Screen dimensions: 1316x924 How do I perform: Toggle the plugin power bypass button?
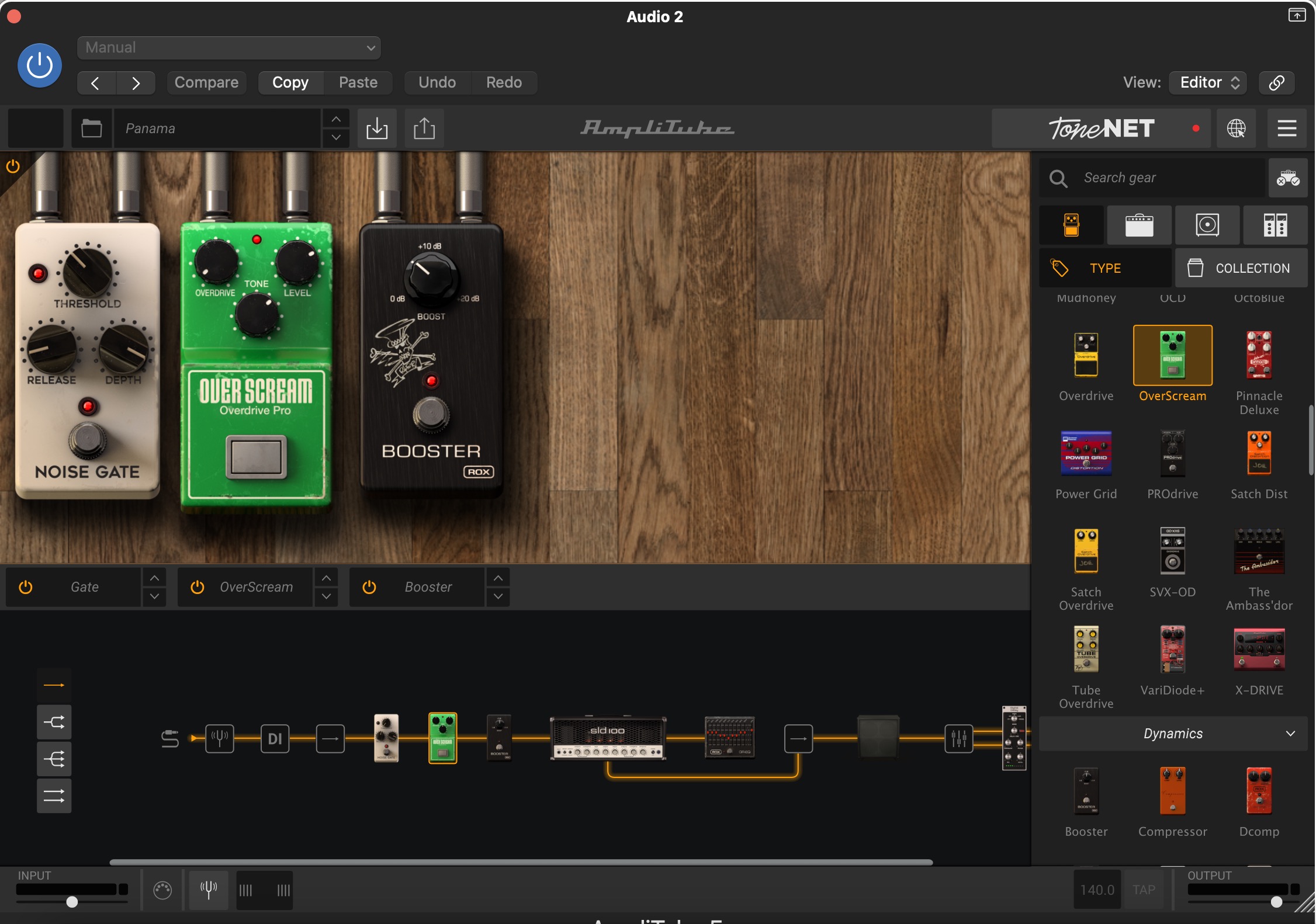[x=40, y=65]
